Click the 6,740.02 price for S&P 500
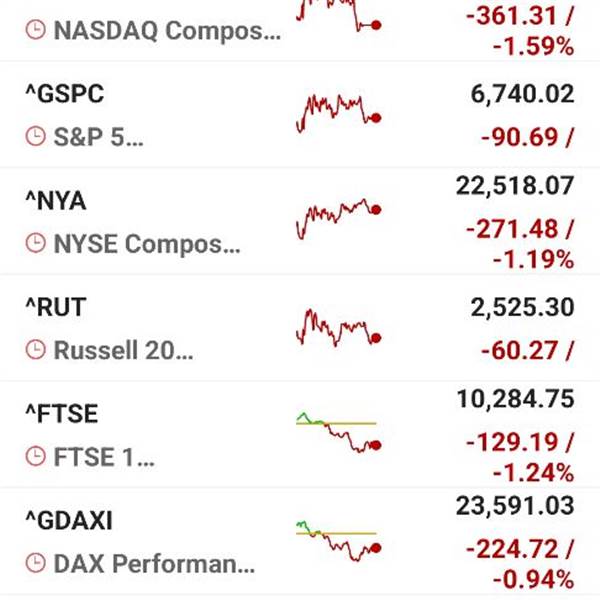600x600 pixels. [522, 94]
